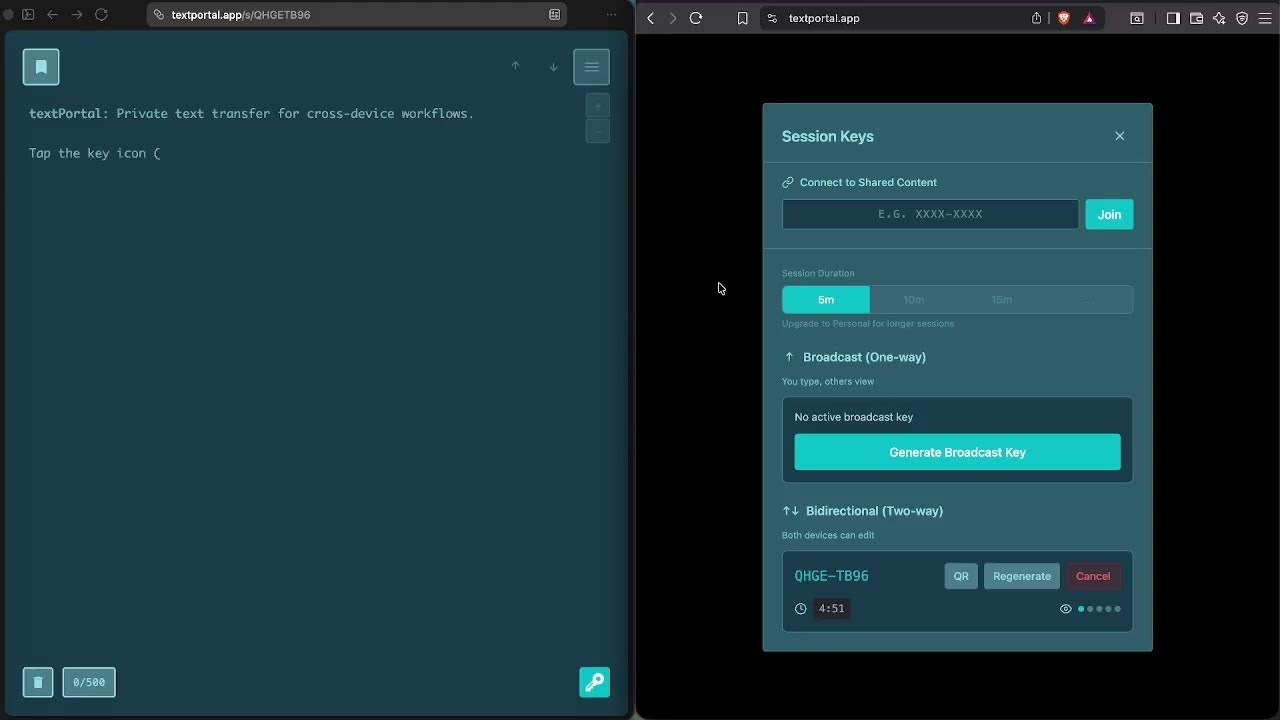
Task: Click the Connect to Shared Content label
Action: (x=868, y=182)
